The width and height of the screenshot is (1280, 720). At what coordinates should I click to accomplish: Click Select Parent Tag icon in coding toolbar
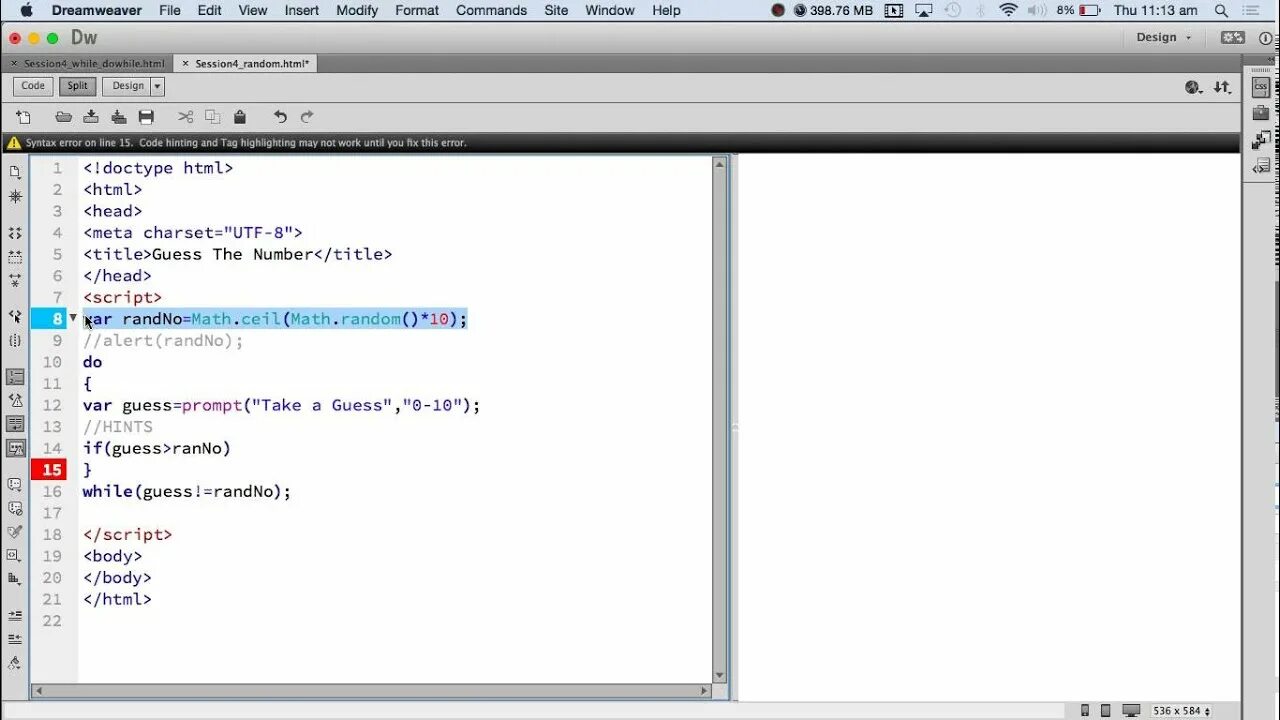tap(15, 316)
